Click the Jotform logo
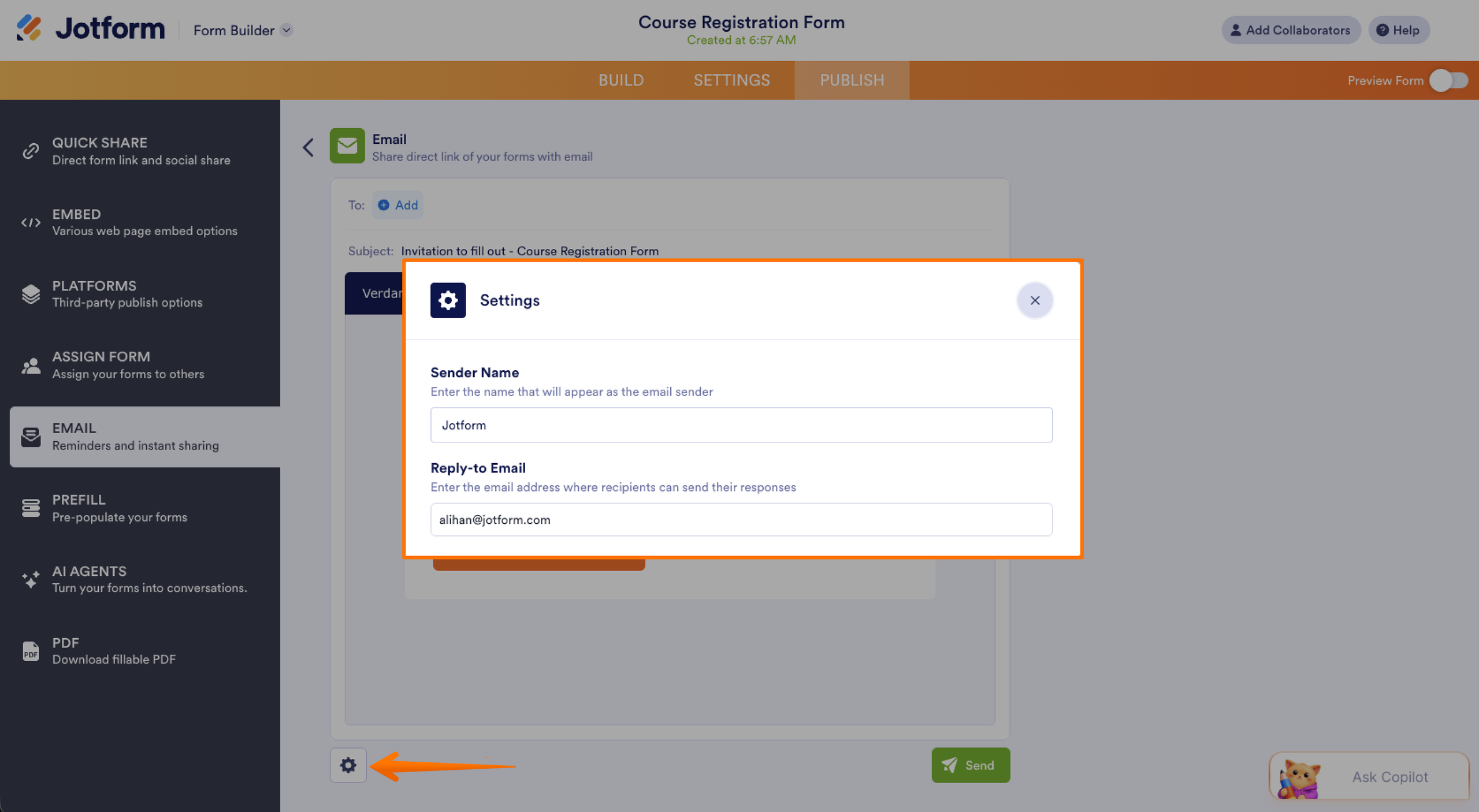Viewport: 1479px width, 812px height. 90,29
